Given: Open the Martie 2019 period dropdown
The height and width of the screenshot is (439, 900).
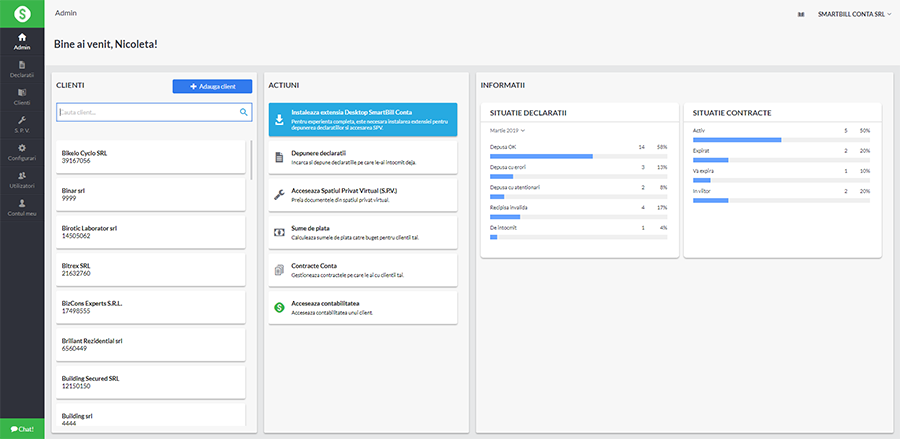Looking at the screenshot, I should [508, 130].
